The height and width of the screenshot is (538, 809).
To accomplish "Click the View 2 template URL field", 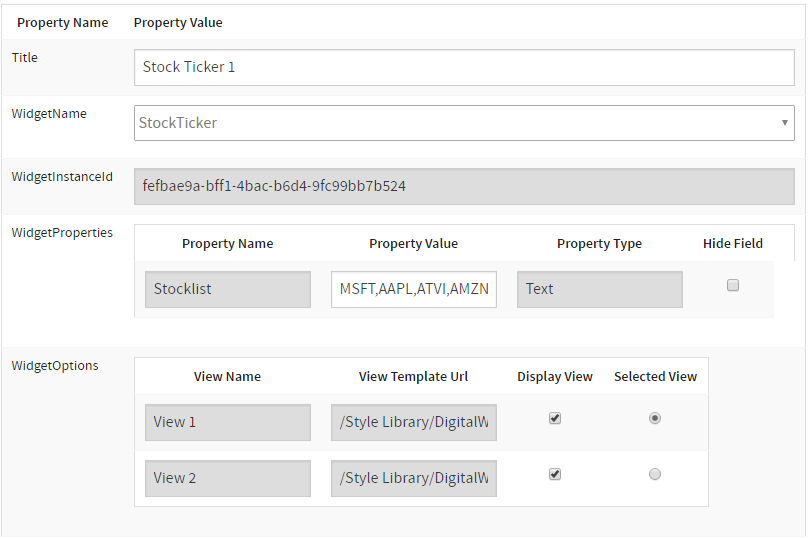I will coord(413,478).
